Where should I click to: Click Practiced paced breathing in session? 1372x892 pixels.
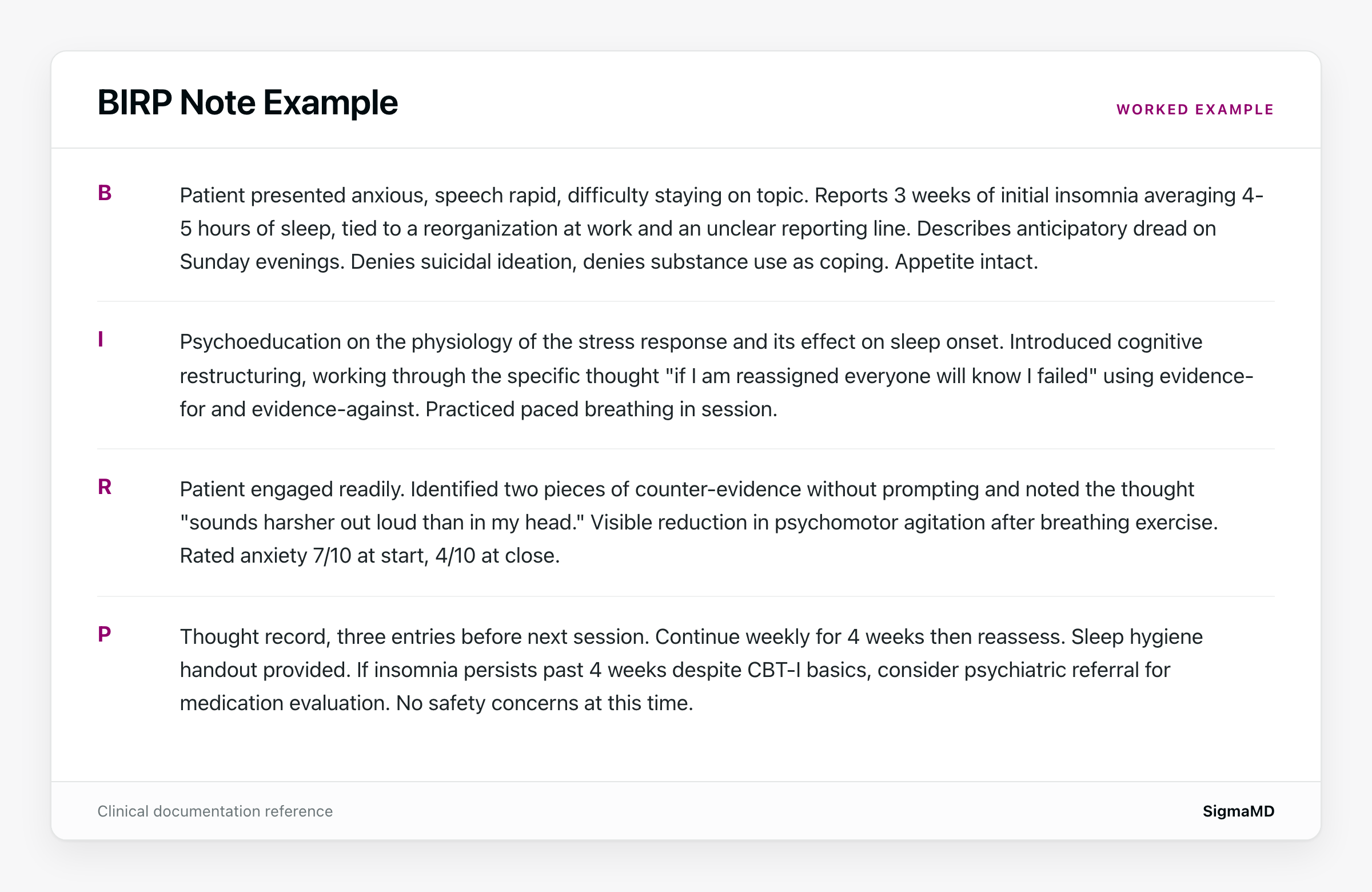(x=601, y=409)
